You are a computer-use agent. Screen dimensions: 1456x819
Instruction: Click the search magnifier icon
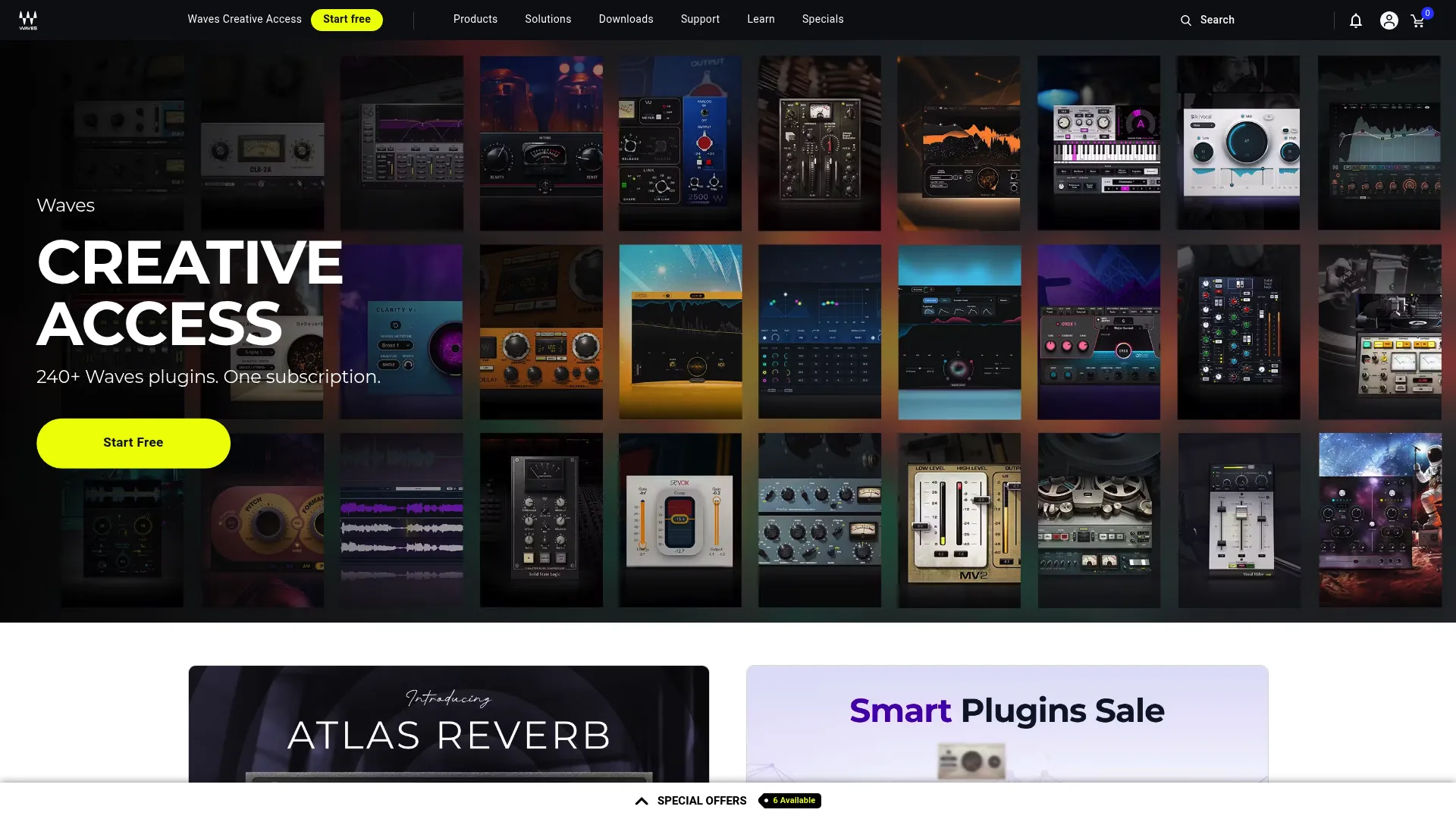pos(1186,20)
